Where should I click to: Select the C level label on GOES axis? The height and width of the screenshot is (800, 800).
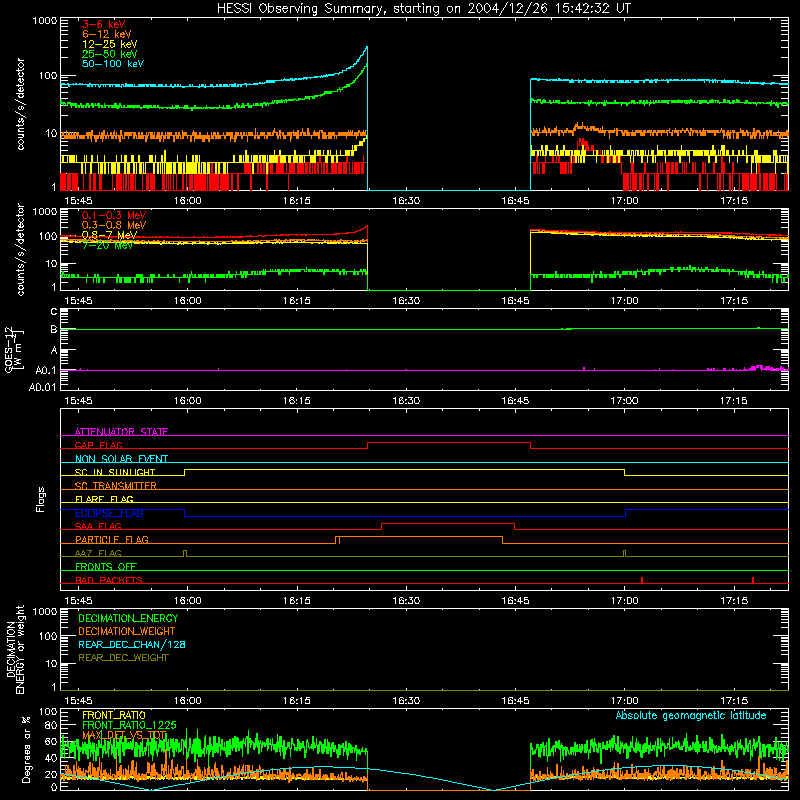(54, 312)
